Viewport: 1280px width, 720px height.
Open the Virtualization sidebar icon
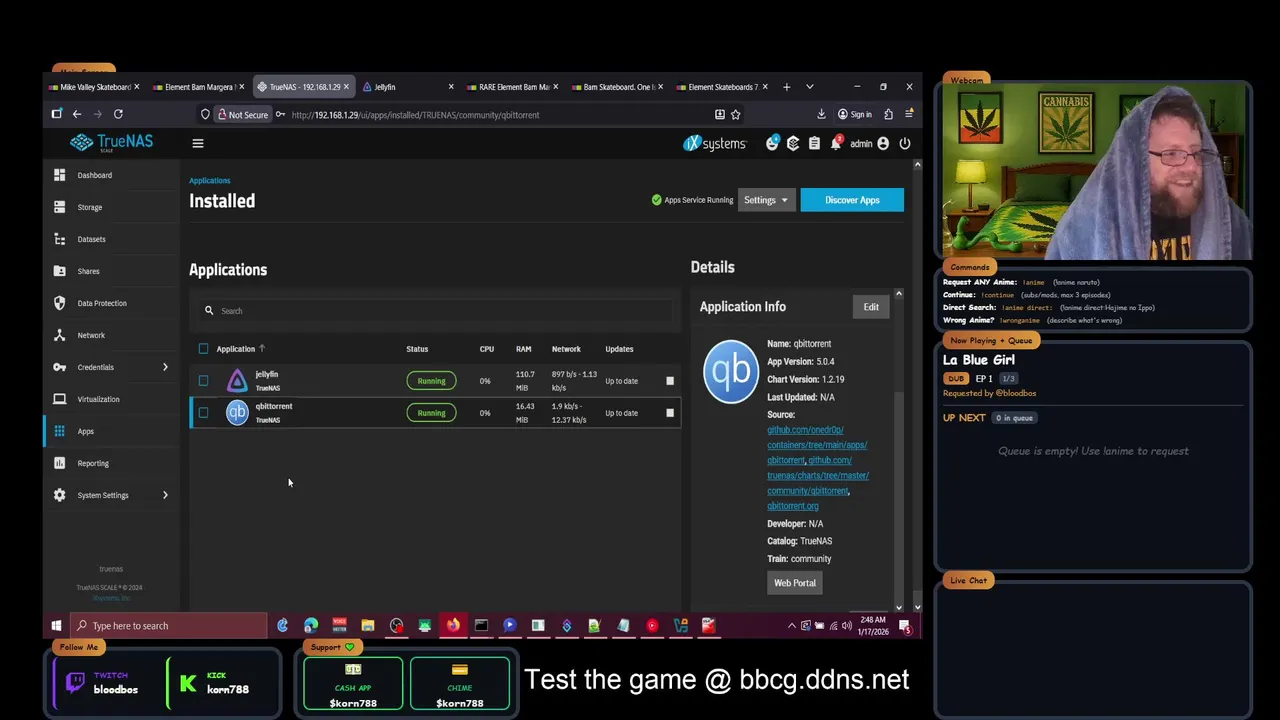59,399
